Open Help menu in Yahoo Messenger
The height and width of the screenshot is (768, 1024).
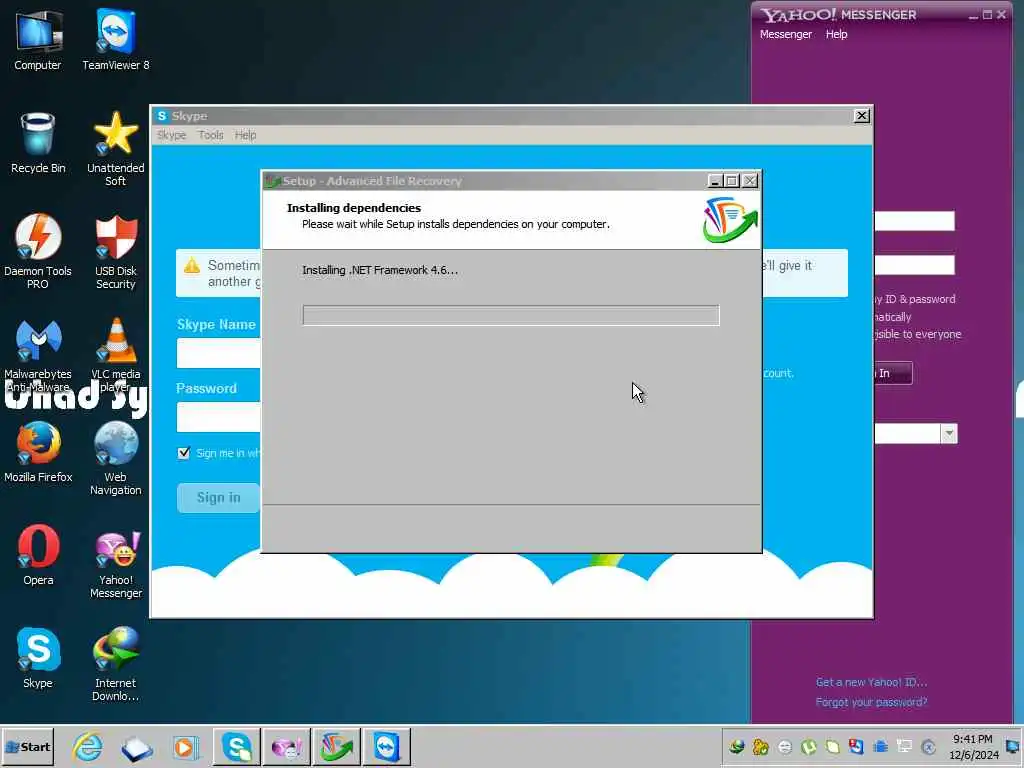836,34
